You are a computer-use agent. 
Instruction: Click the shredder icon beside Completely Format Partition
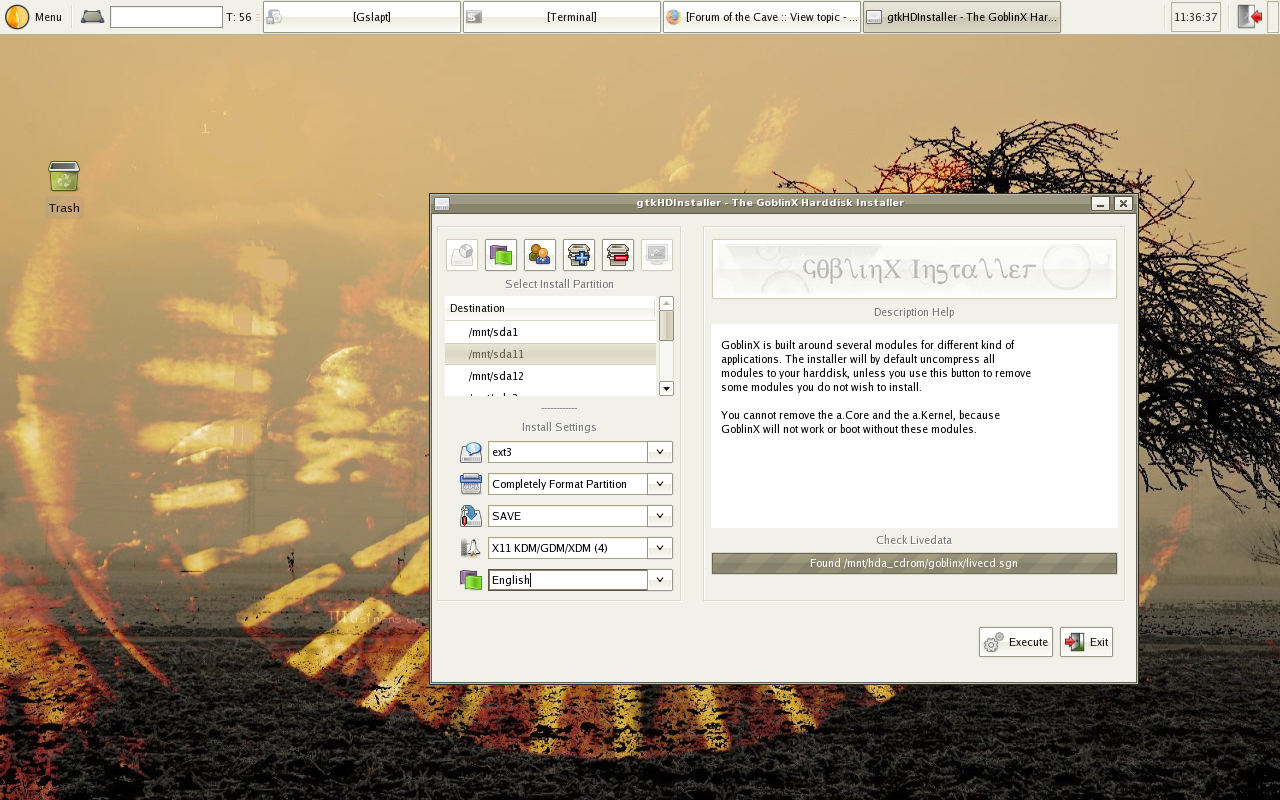click(x=471, y=484)
